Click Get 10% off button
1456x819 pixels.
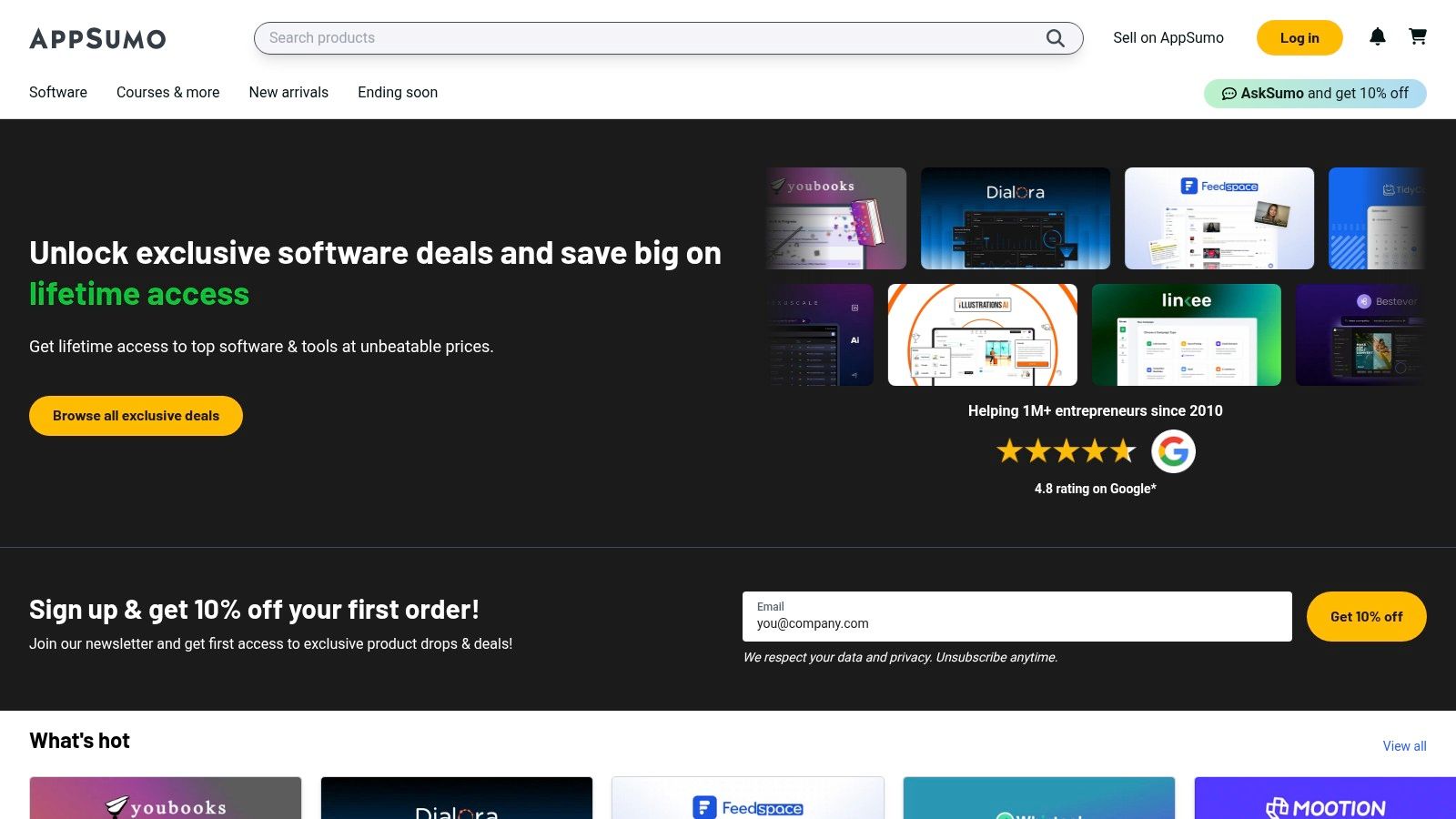[1366, 617]
